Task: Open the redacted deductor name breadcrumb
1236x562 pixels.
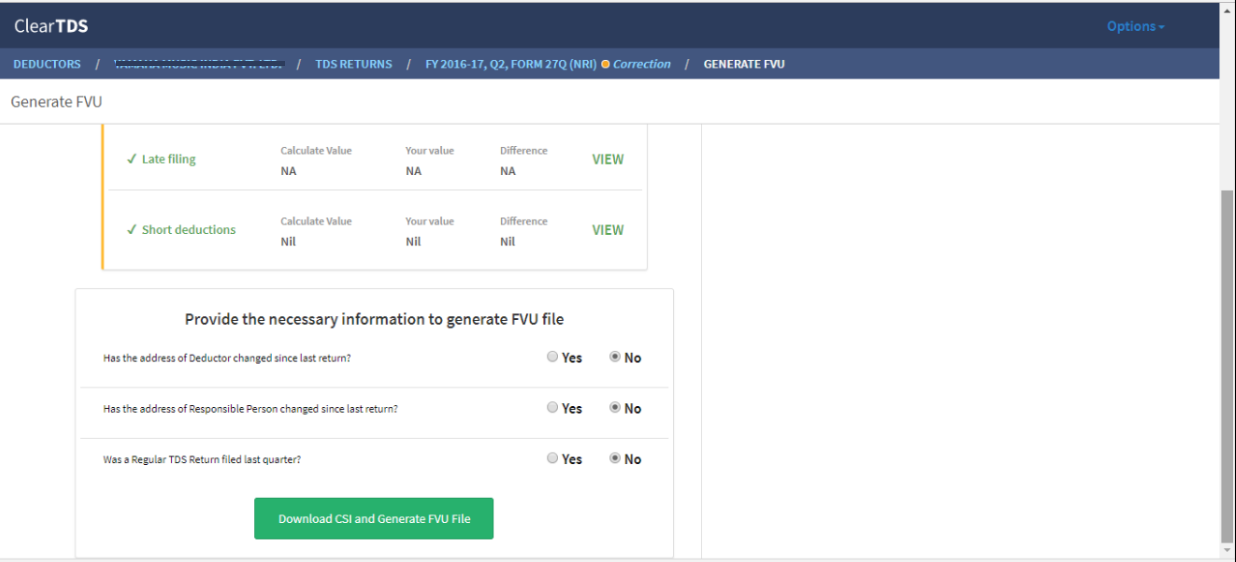Action: 199,64
